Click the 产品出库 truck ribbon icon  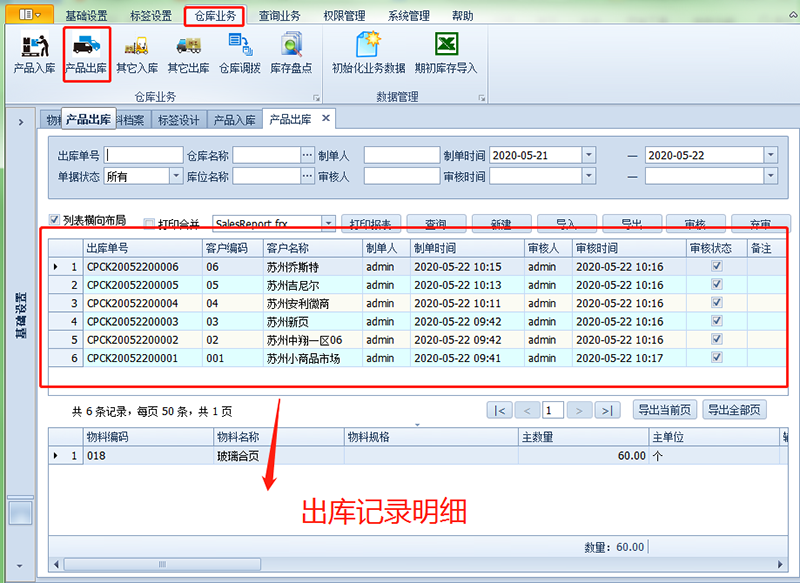[x=86, y=53]
